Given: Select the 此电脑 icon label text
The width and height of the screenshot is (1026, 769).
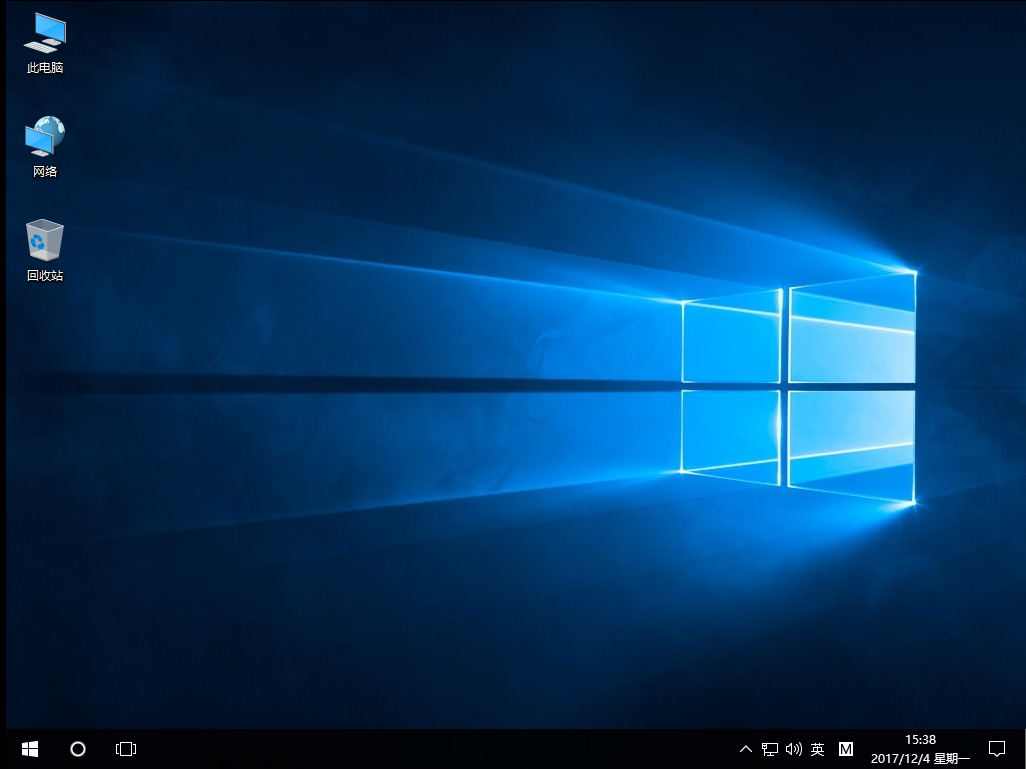Looking at the screenshot, I should (x=44, y=68).
